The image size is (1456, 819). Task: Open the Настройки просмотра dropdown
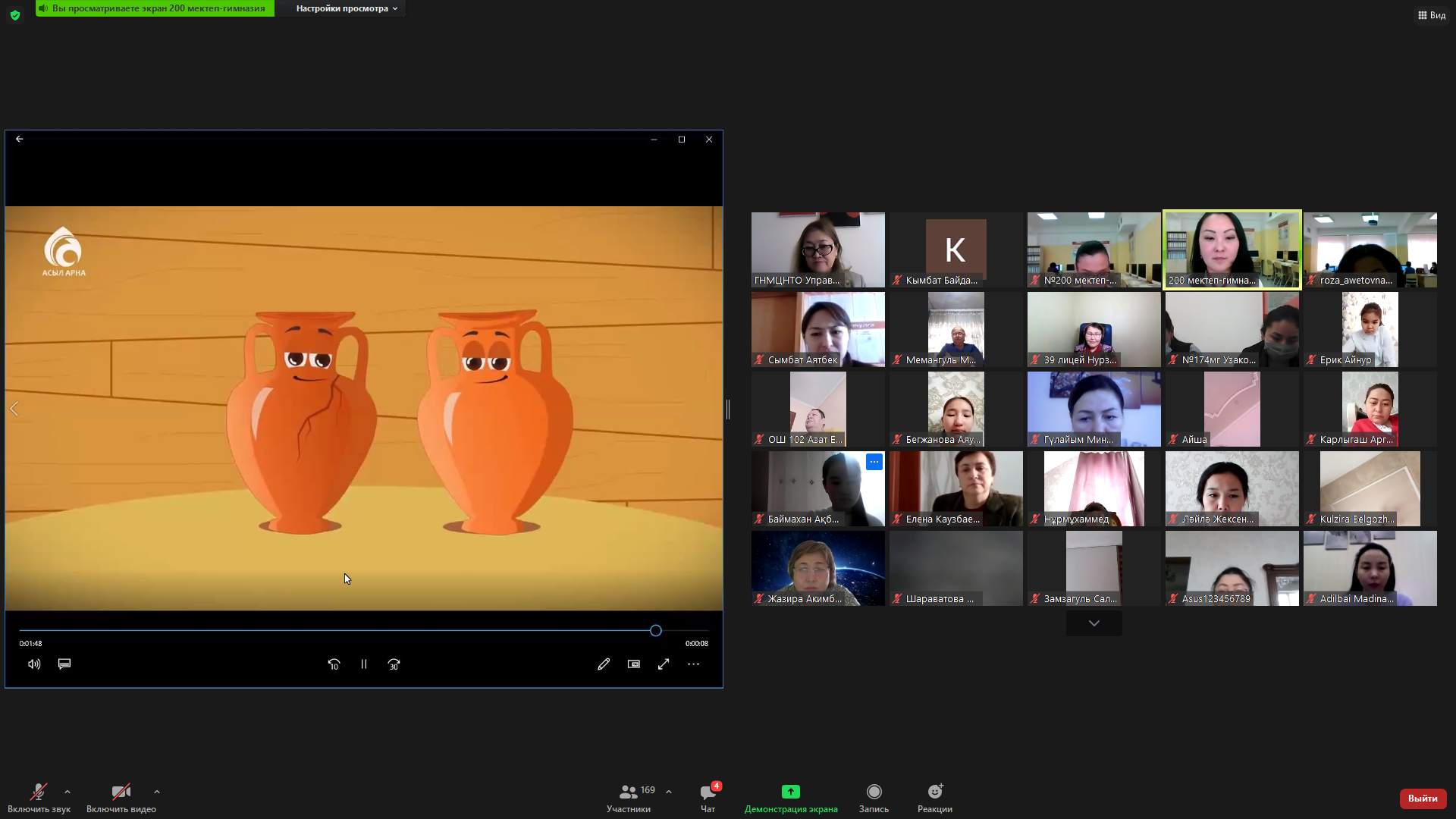[347, 8]
